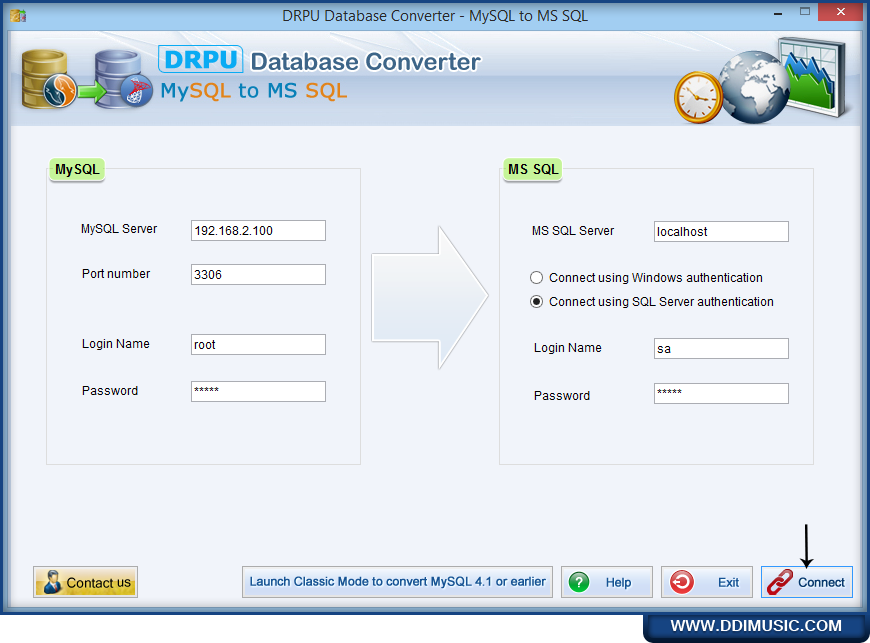Click the DRPU logo badge in header

pyautogui.click(x=200, y=59)
